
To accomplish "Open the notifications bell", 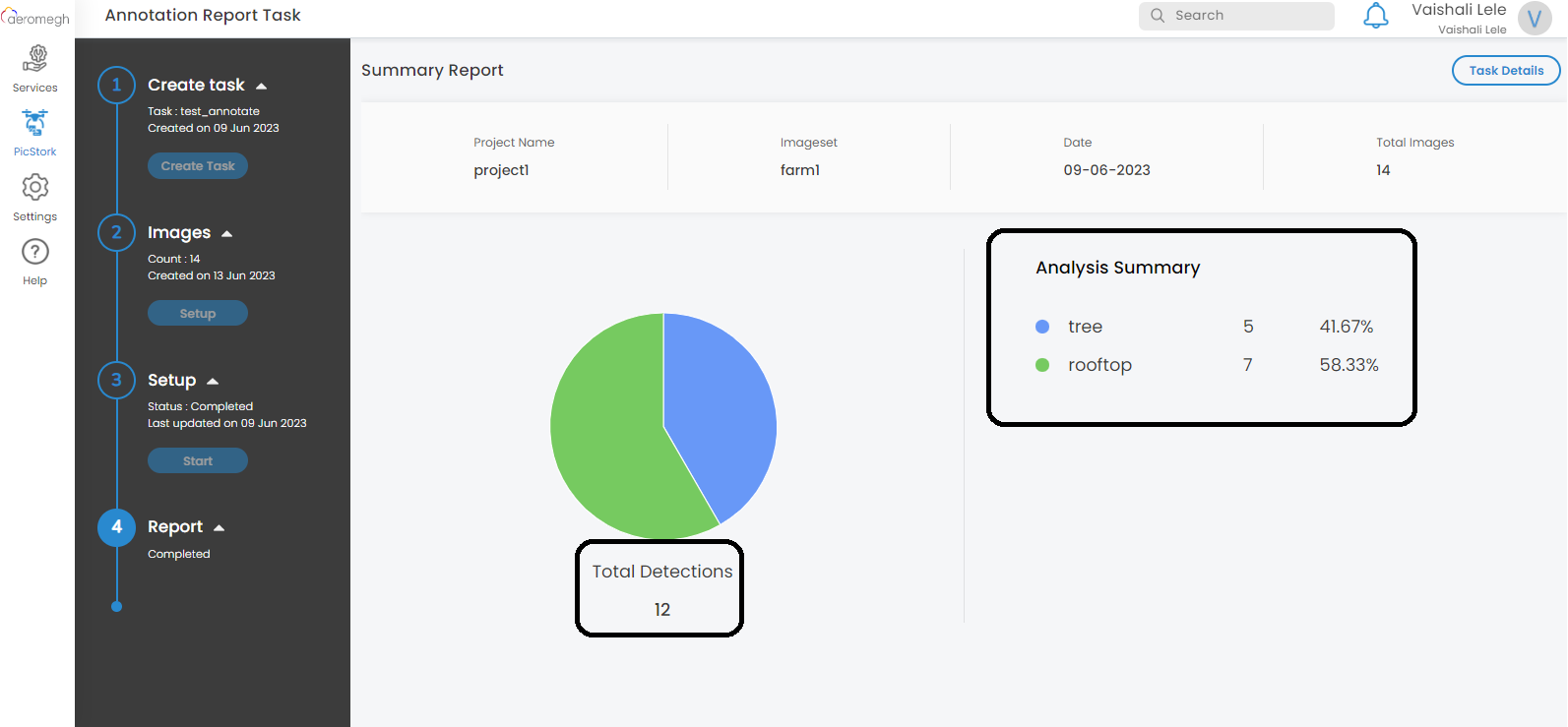I will click(x=1375, y=16).
